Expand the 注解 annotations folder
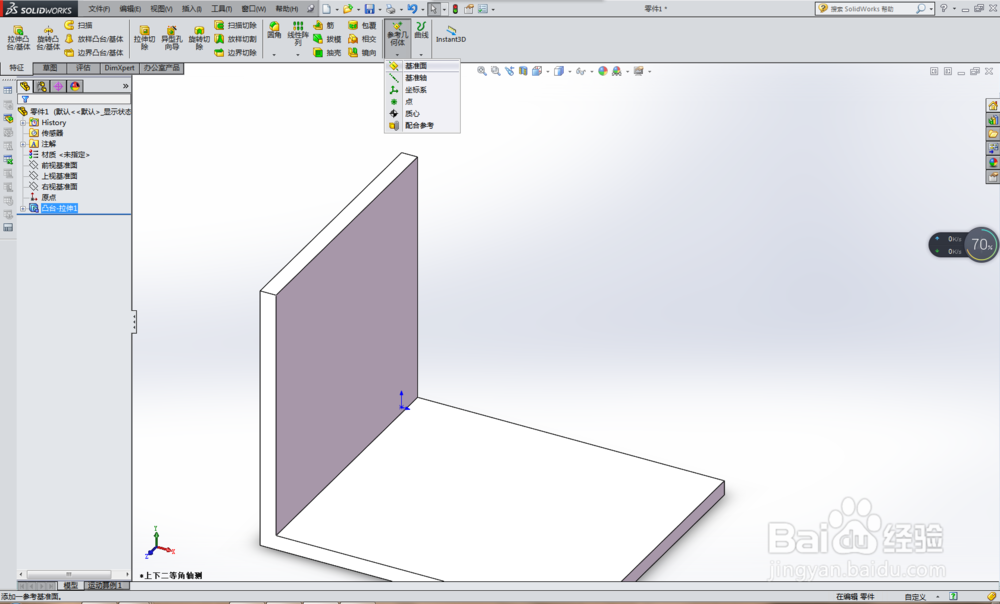 click(x=23, y=144)
